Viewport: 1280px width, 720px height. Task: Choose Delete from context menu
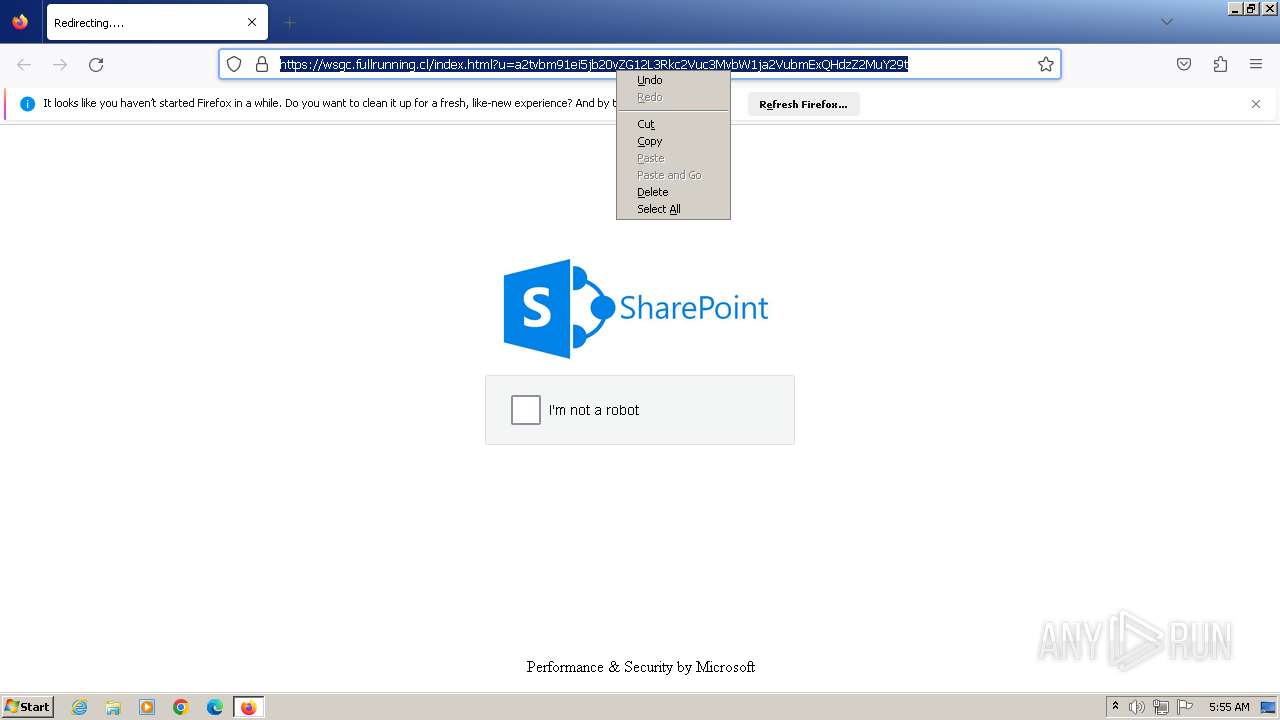673,192
